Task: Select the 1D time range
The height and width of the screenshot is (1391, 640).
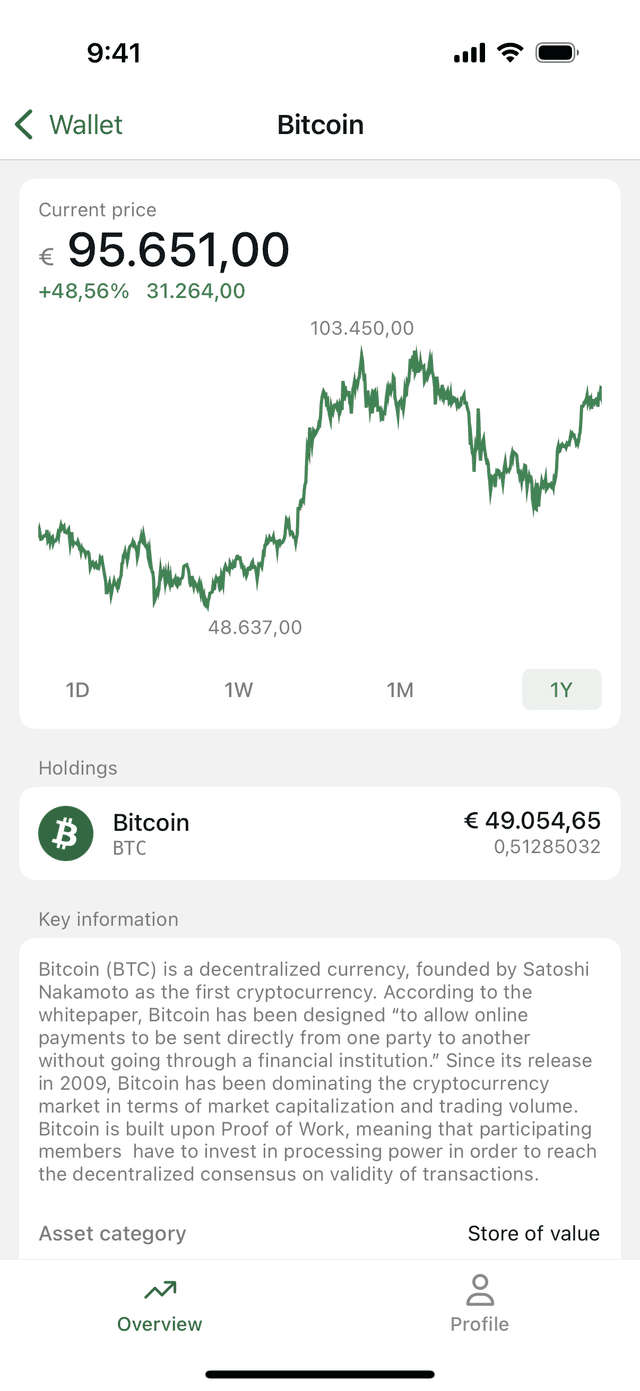Action: click(x=77, y=690)
